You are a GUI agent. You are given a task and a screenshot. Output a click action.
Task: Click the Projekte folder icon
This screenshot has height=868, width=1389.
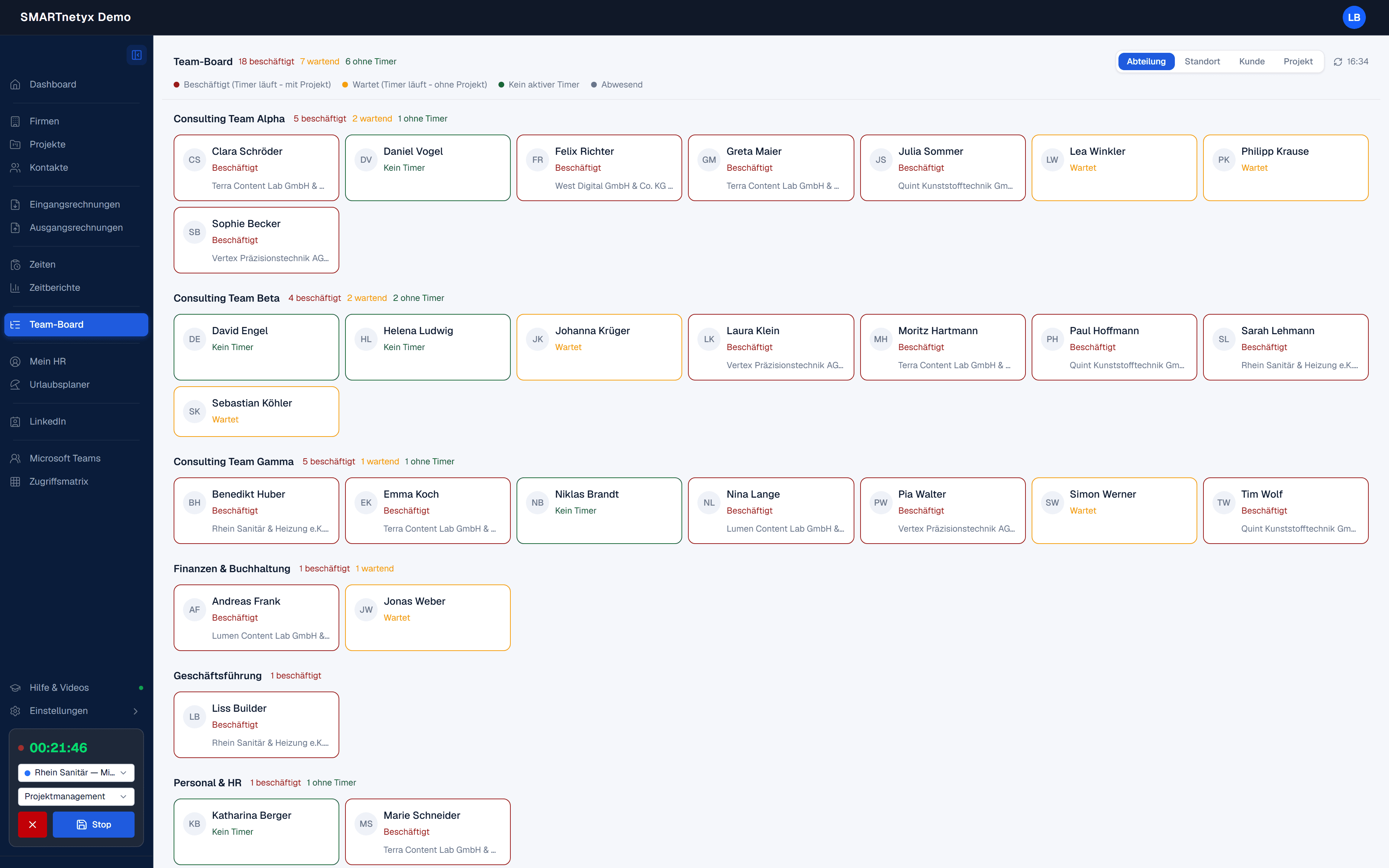16,144
